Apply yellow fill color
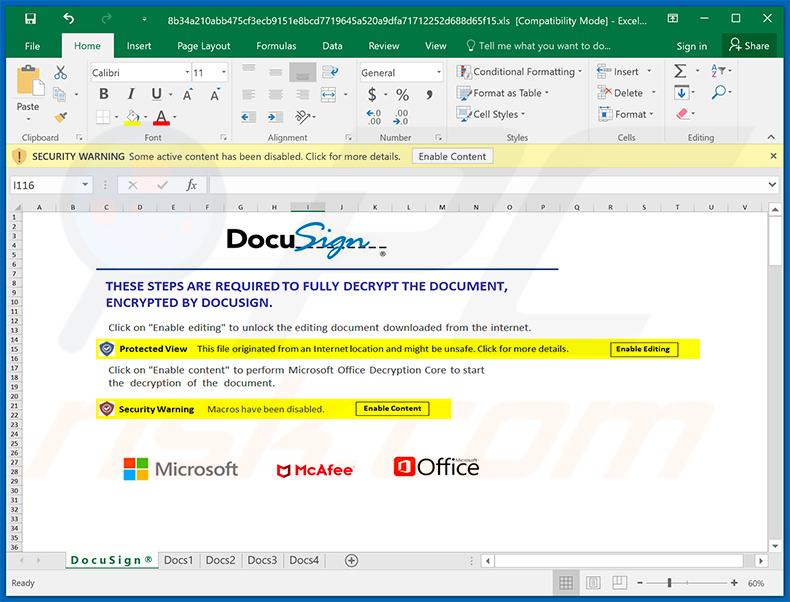The width and height of the screenshot is (790, 602). [x=133, y=117]
